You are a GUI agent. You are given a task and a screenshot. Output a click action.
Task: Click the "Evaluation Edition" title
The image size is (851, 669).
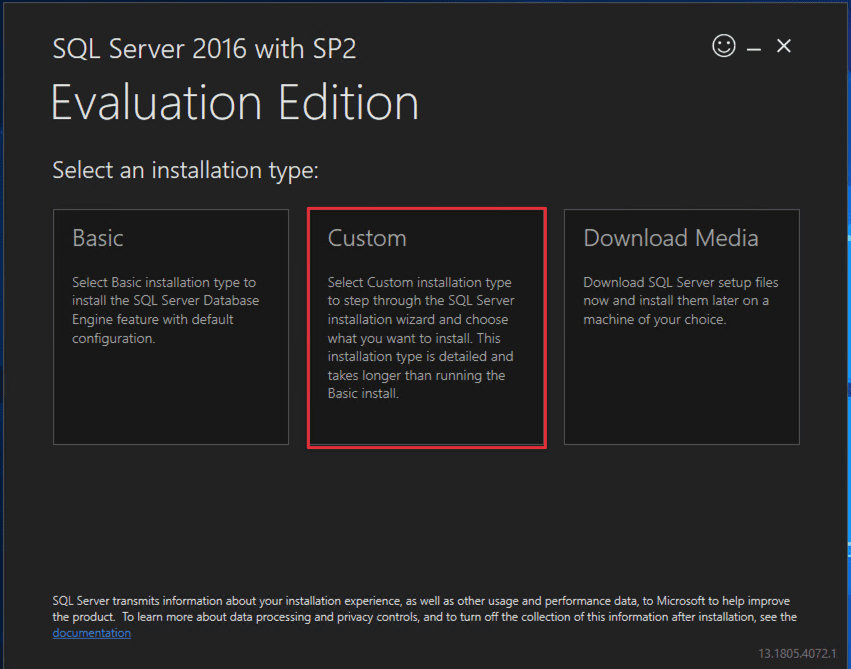click(234, 103)
